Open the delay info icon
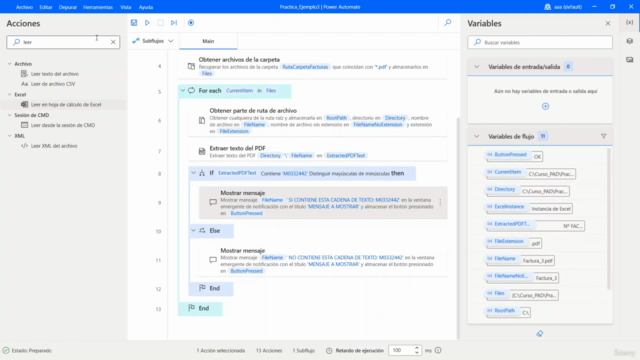Screen dimensions: 640x360 click(x=438, y=350)
